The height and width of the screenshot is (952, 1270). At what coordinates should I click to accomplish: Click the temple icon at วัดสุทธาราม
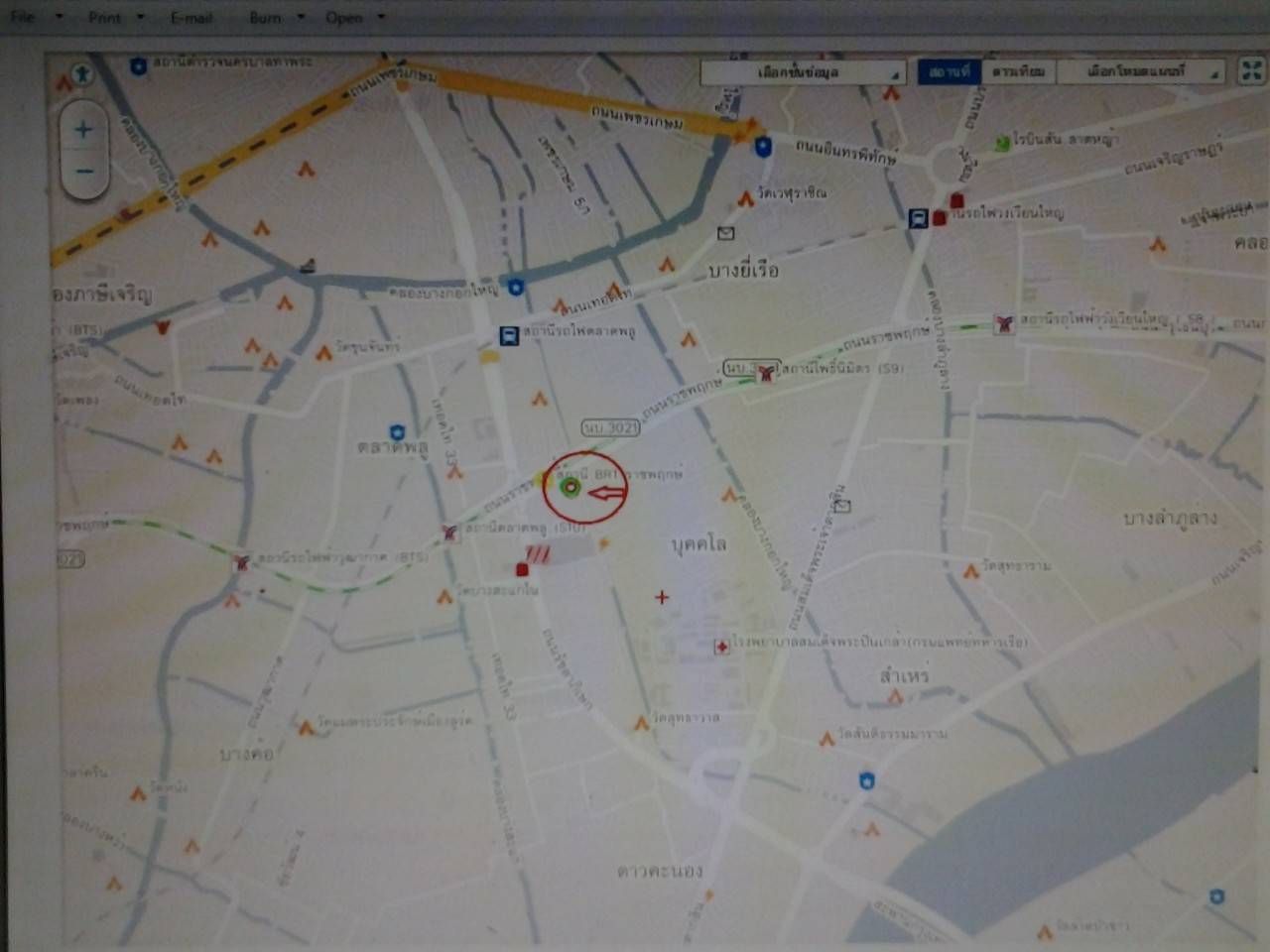971,570
